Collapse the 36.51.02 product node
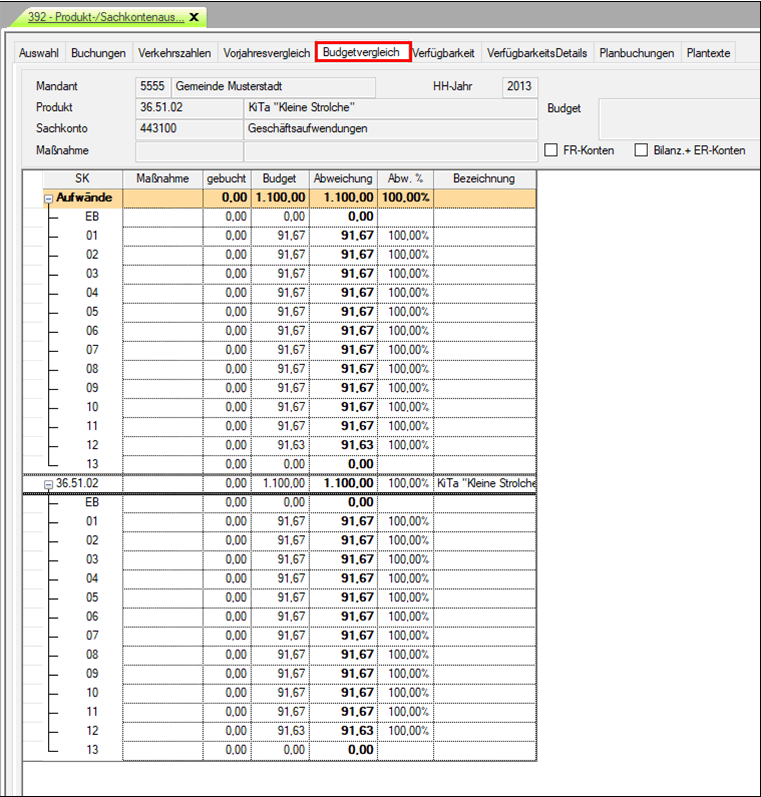The height and width of the screenshot is (797, 761). [48, 483]
